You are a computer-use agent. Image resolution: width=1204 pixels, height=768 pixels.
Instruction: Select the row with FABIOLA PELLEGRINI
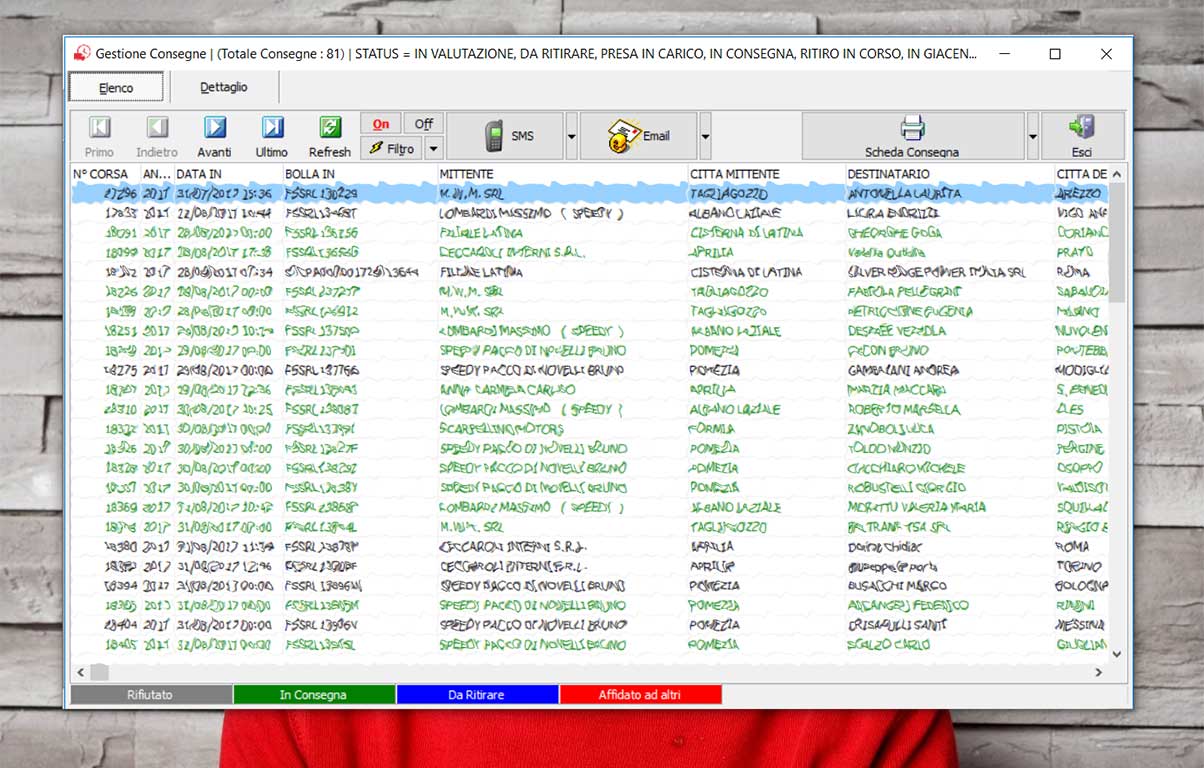[x=590, y=291]
